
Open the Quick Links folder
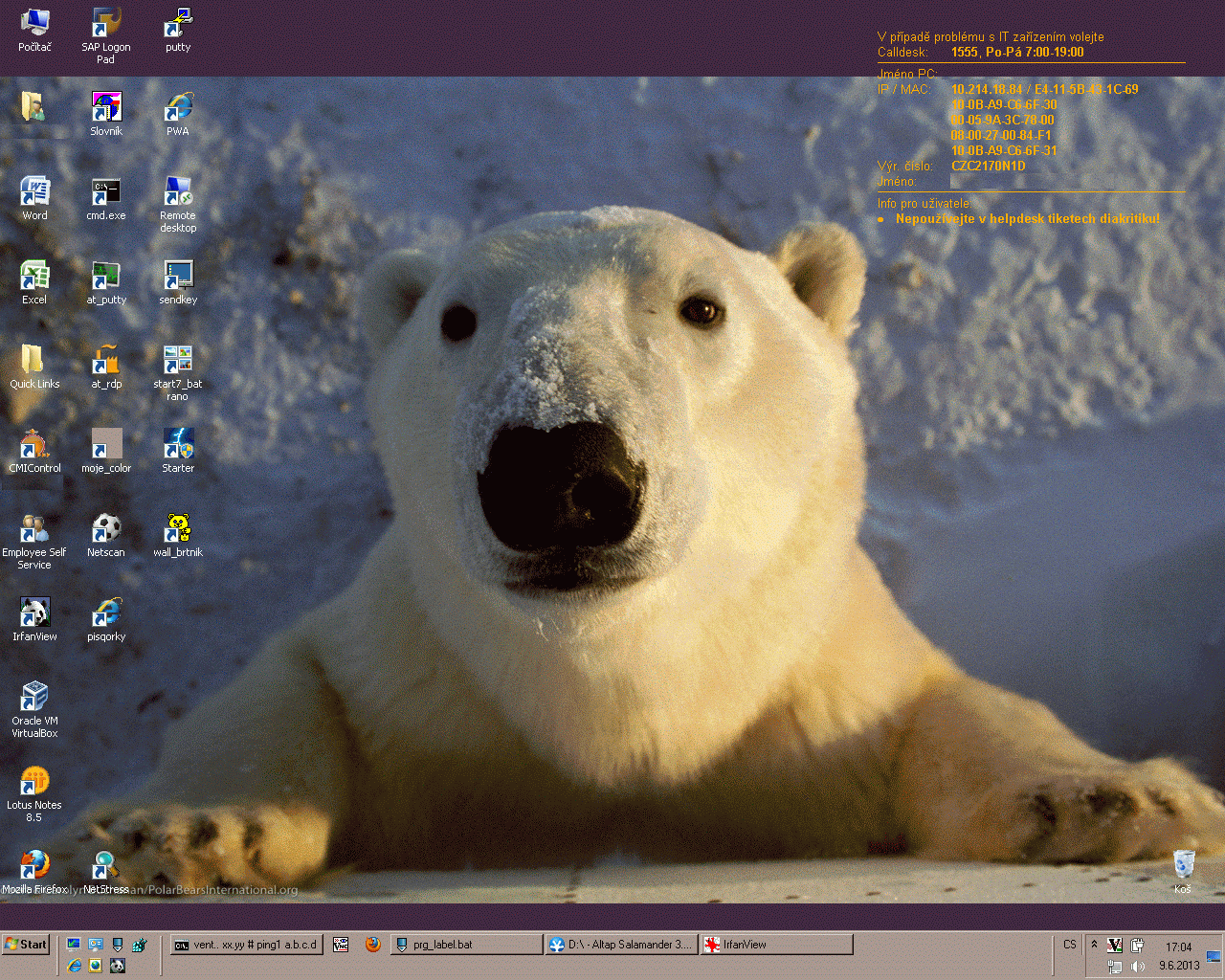(34, 361)
